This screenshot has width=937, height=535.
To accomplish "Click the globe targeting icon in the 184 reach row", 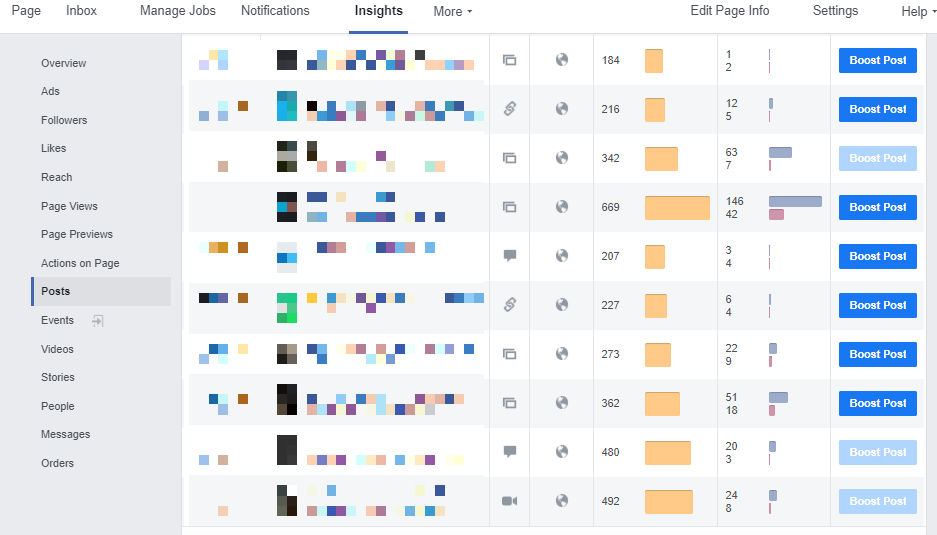I will click(562, 60).
